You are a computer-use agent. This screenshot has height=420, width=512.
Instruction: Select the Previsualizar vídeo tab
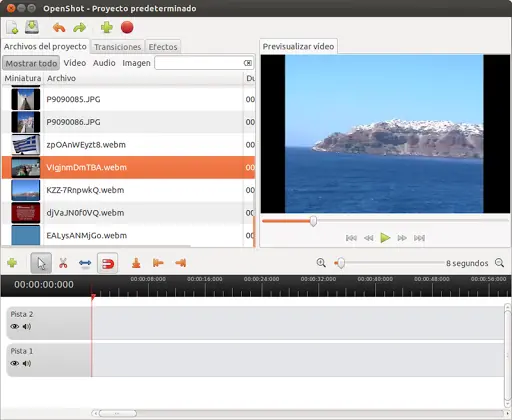[x=298, y=46]
